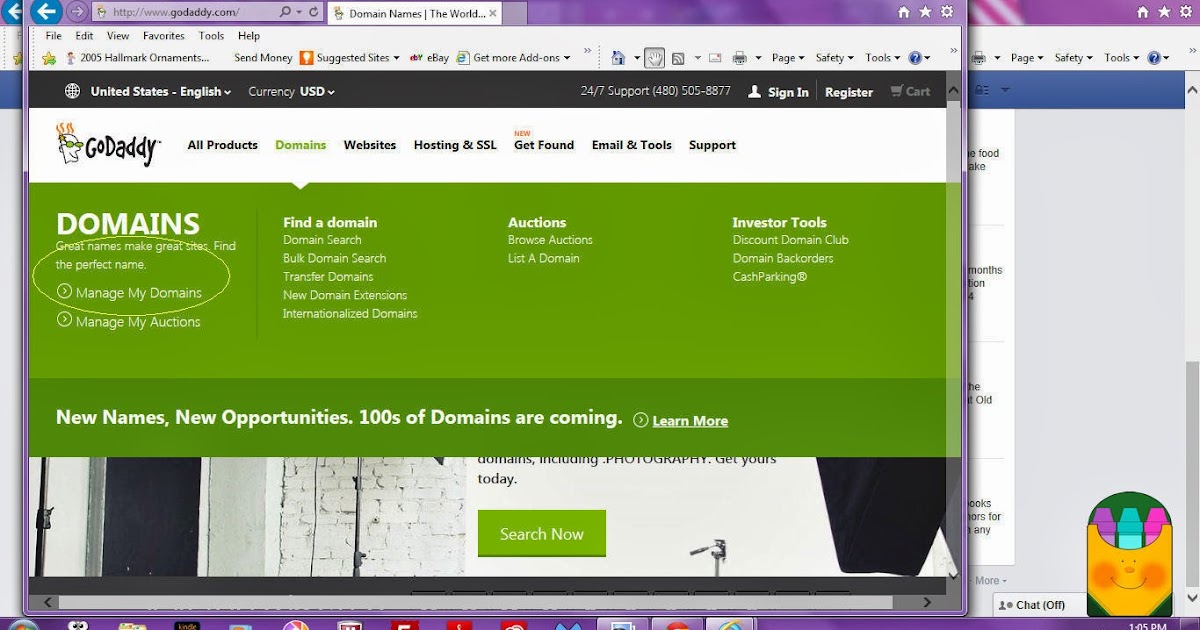Click the CashParking link
The height and width of the screenshot is (630, 1200).
point(769,277)
